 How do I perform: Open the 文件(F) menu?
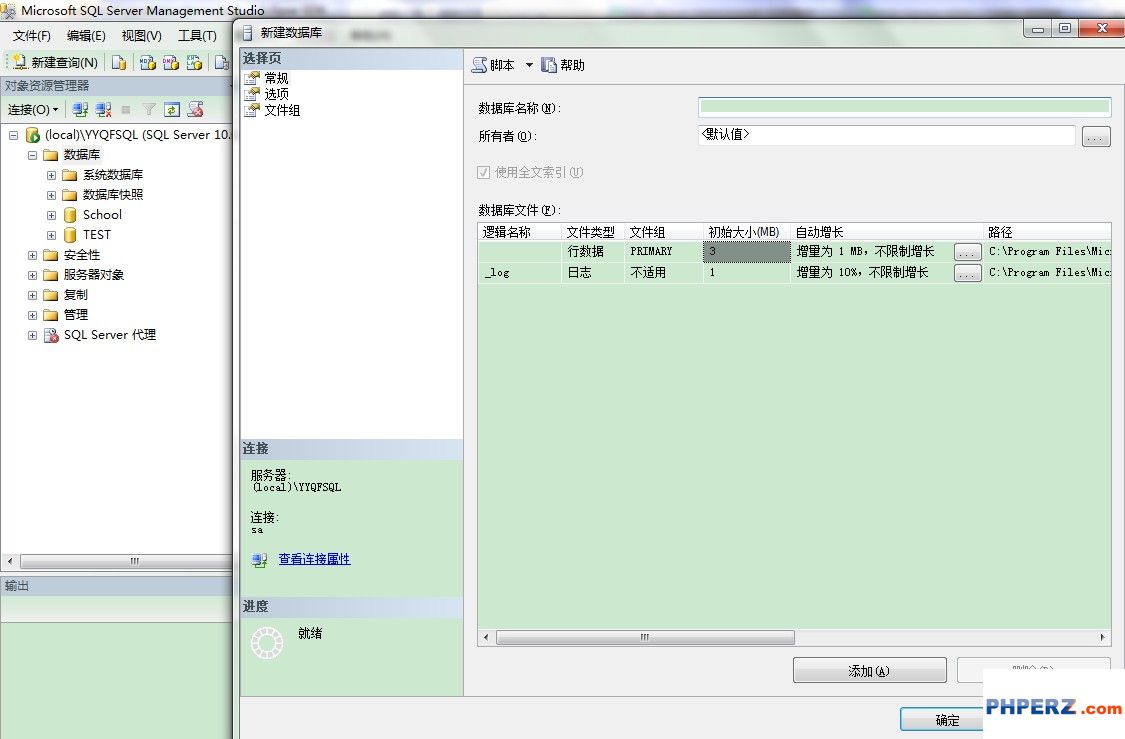point(32,36)
